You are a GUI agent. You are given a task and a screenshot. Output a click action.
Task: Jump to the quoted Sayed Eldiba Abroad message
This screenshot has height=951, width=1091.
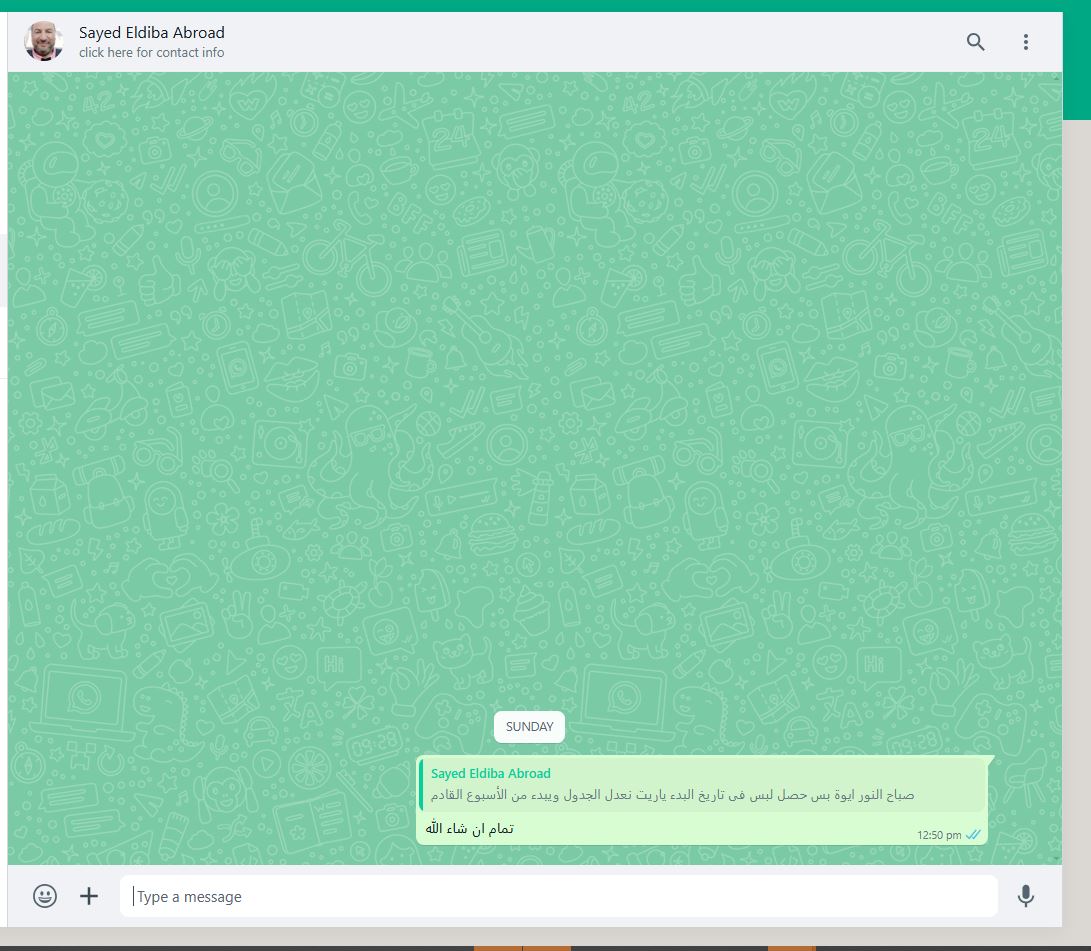coord(703,785)
